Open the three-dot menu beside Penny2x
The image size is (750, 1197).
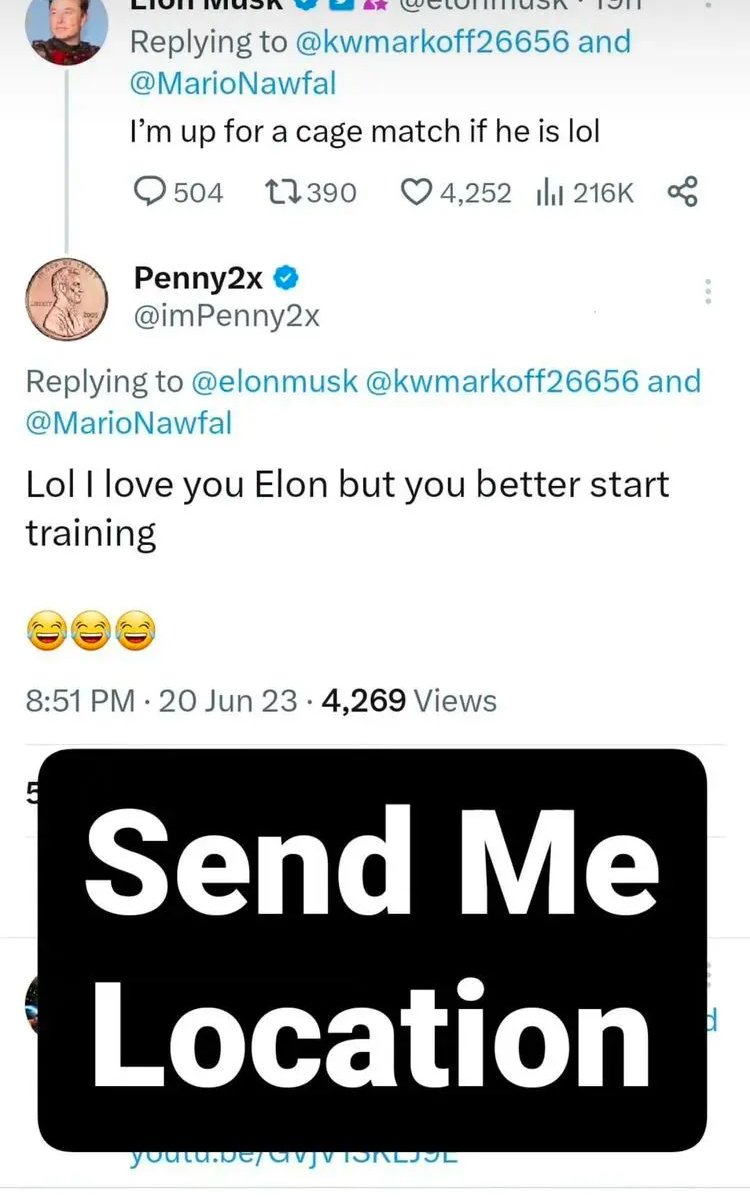coord(708,292)
